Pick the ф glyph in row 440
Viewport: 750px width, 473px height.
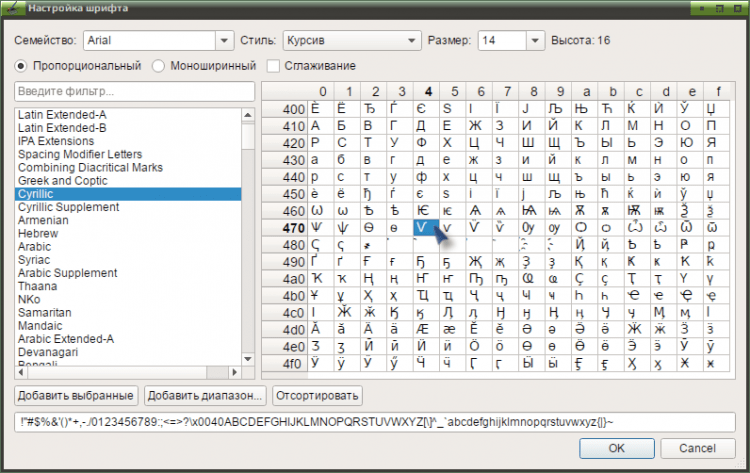422,176
